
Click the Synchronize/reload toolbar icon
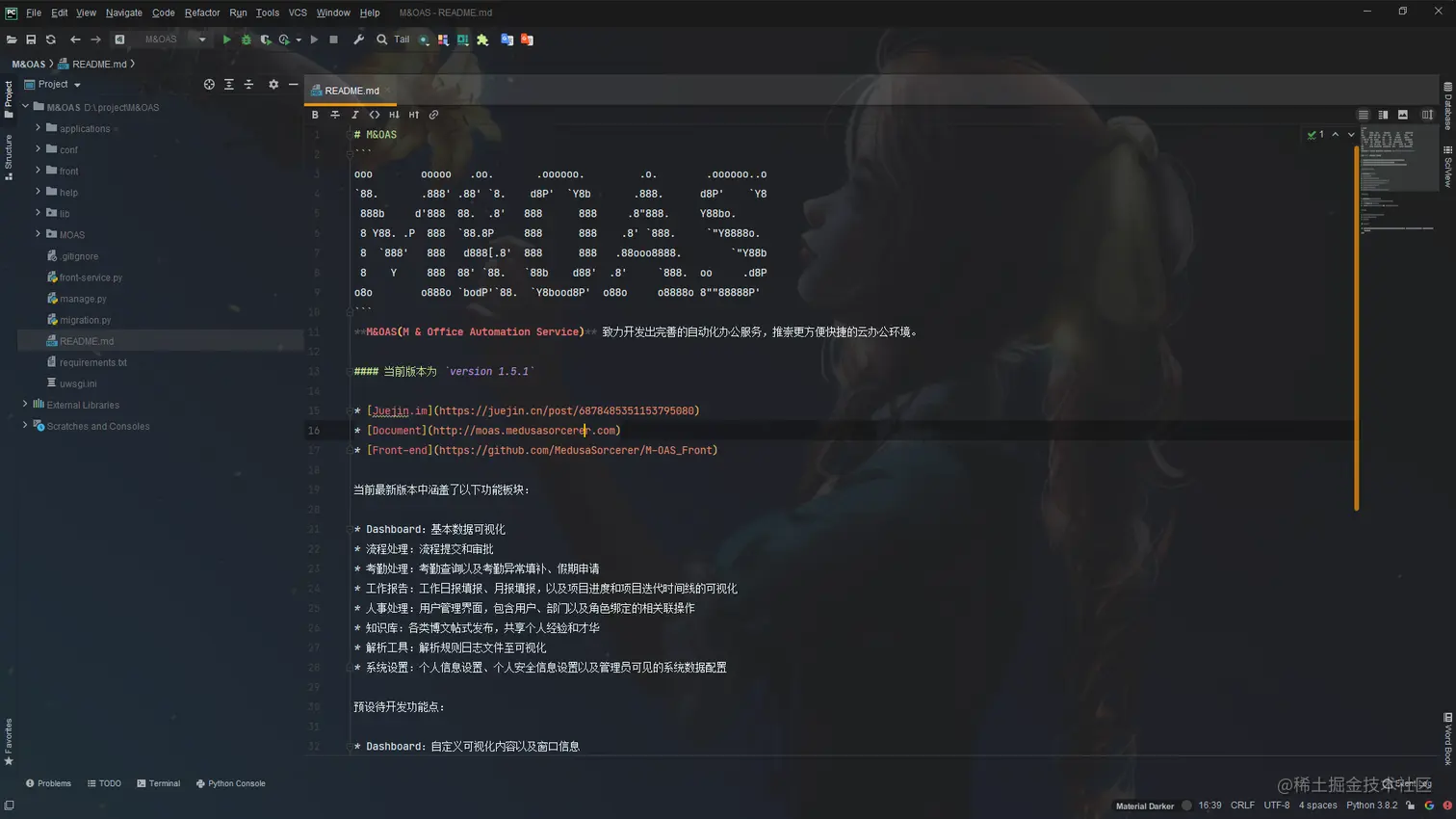tap(51, 40)
